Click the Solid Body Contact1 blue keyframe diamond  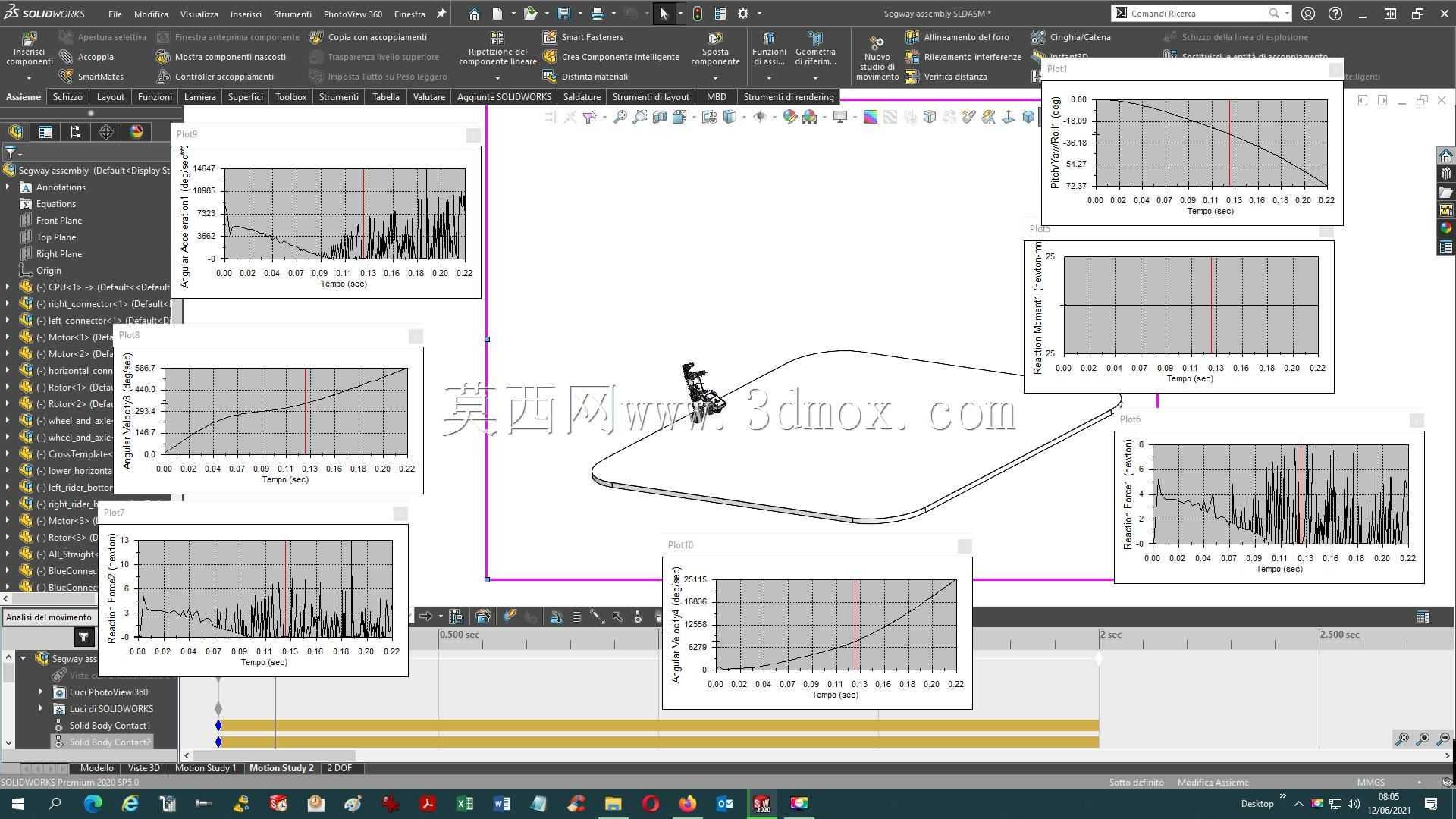pyautogui.click(x=218, y=726)
